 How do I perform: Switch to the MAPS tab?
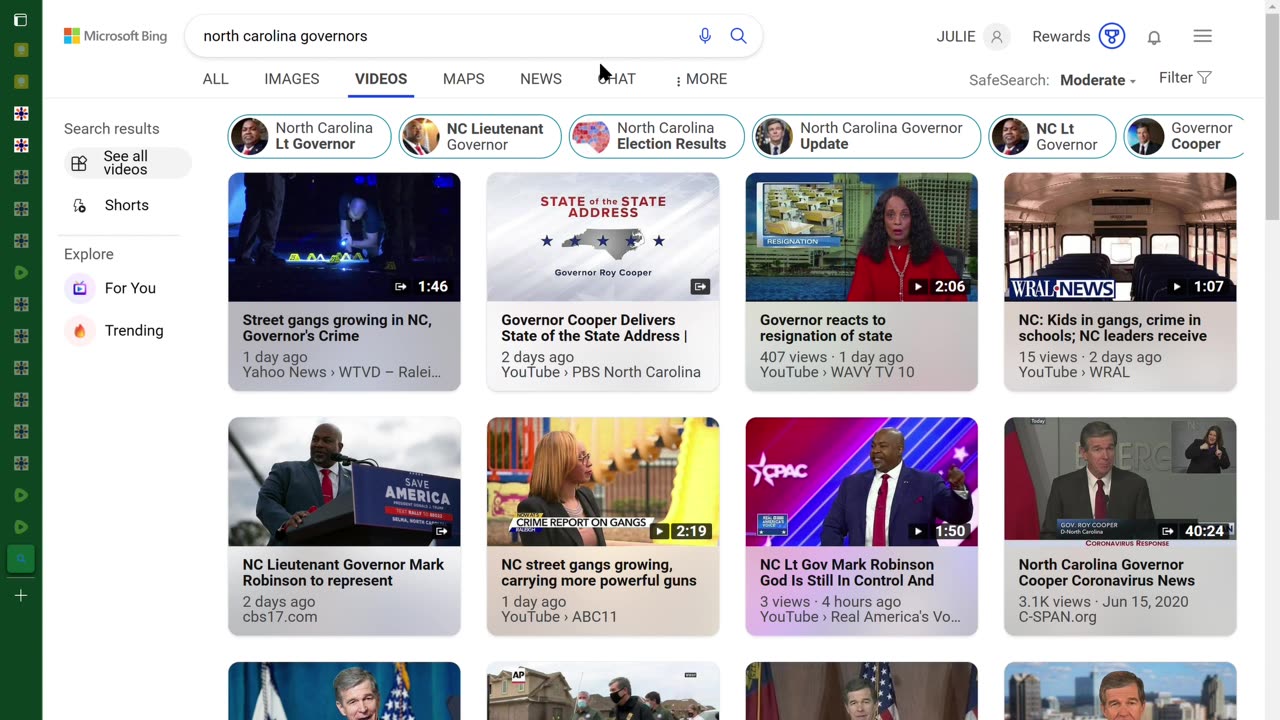(x=464, y=79)
